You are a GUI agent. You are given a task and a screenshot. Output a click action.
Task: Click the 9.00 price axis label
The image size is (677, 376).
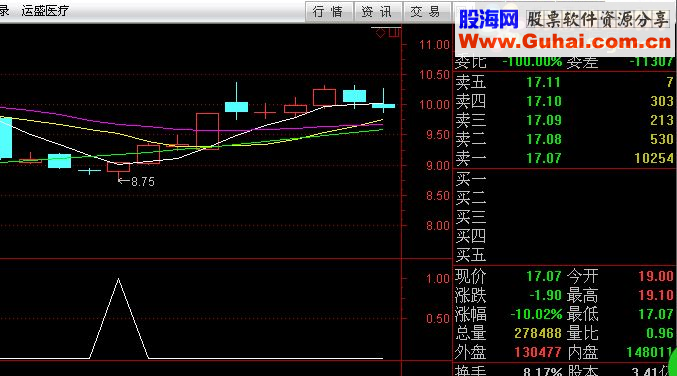[438, 166]
